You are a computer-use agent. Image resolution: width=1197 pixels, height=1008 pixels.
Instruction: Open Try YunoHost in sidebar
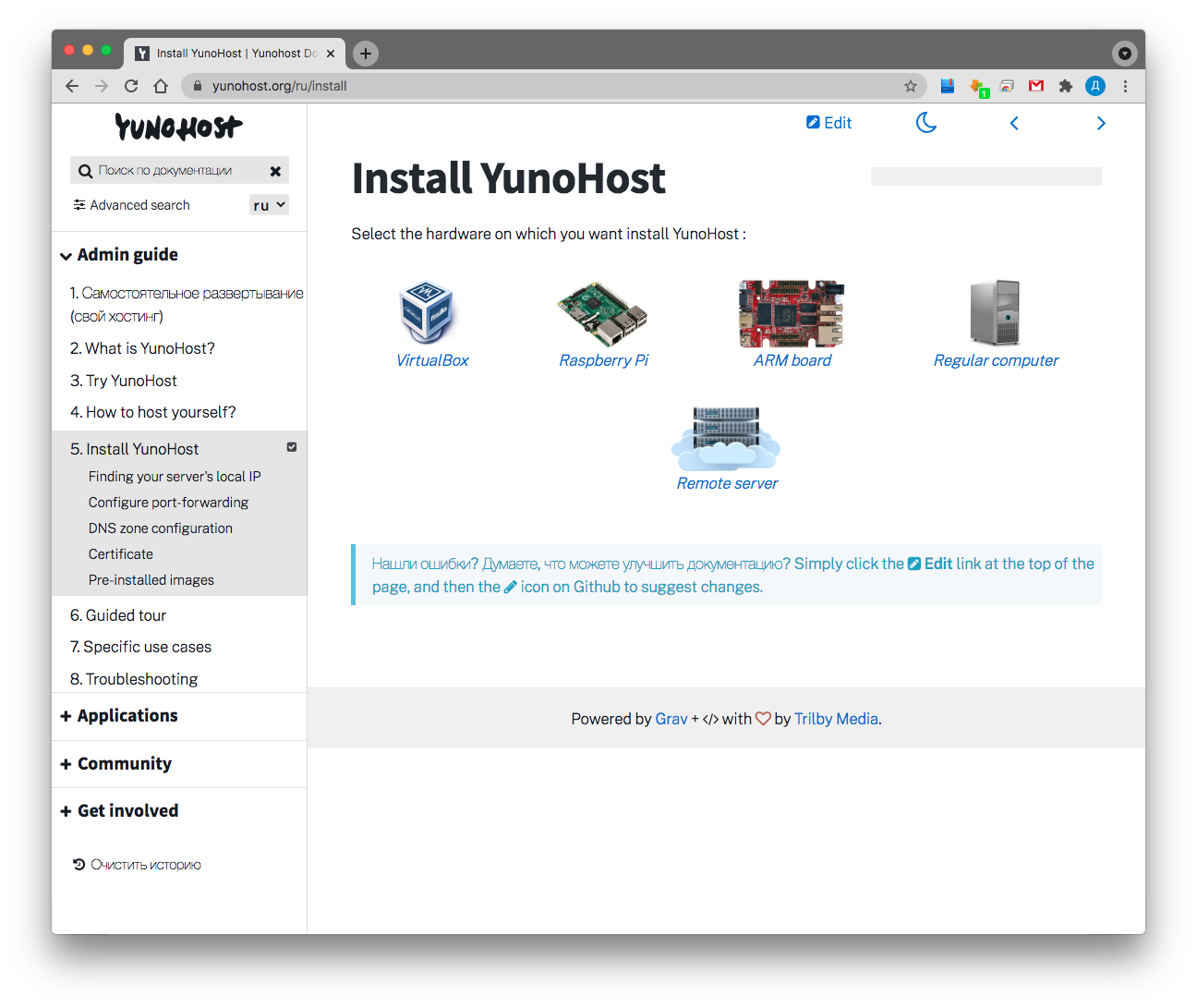pos(124,381)
